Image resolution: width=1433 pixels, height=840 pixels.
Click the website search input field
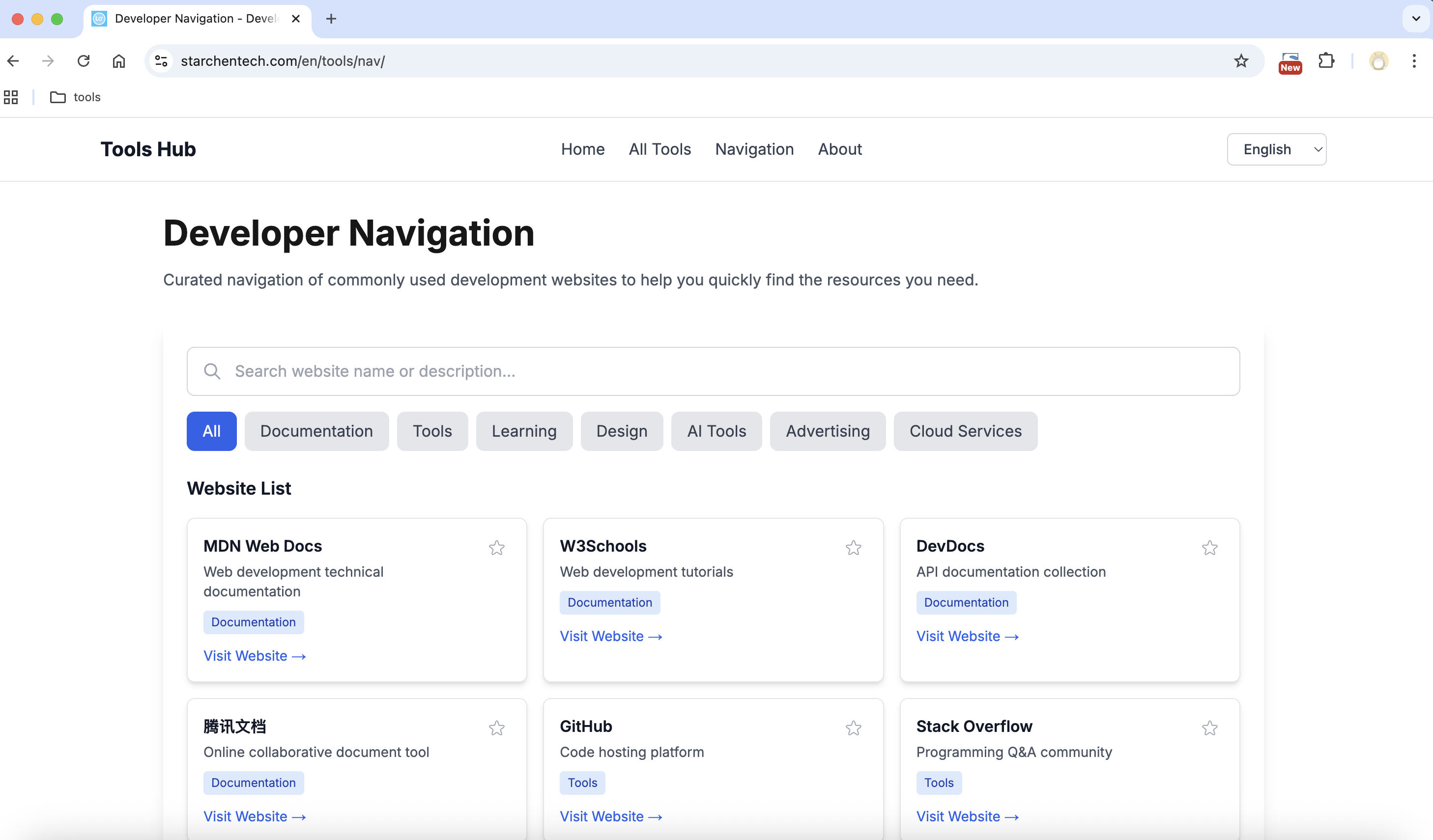pos(713,371)
